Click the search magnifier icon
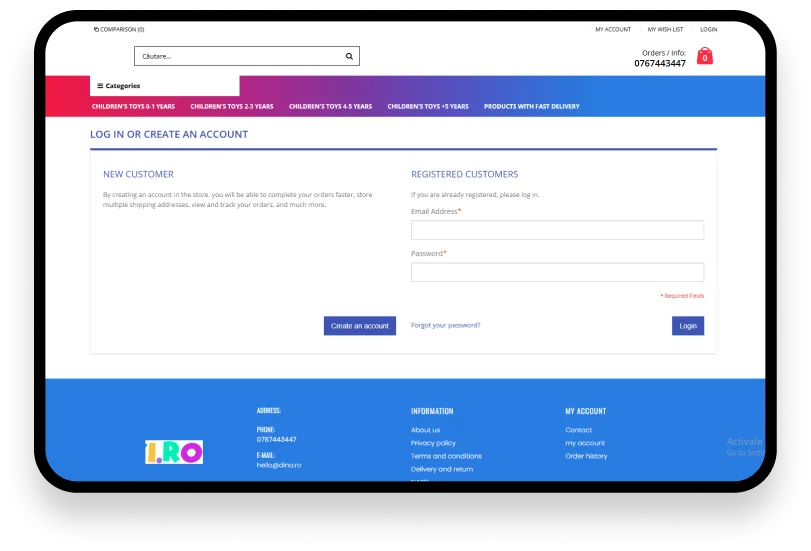Image resolution: width=811 pixels, height=551 pixels. (349, 56)
